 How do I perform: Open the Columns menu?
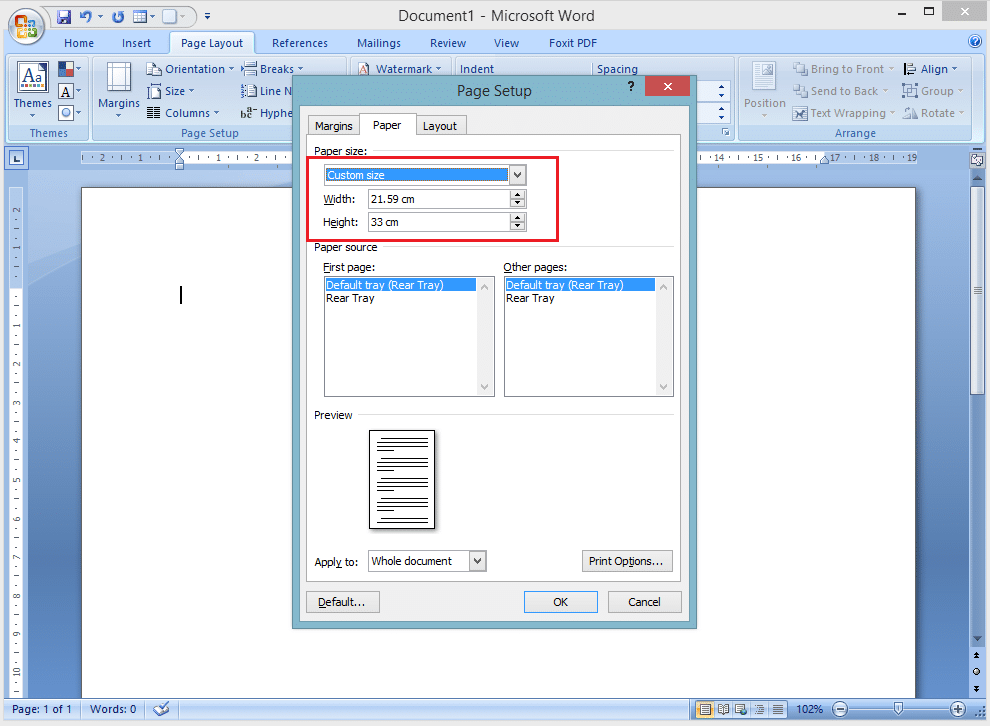(182, 113)
